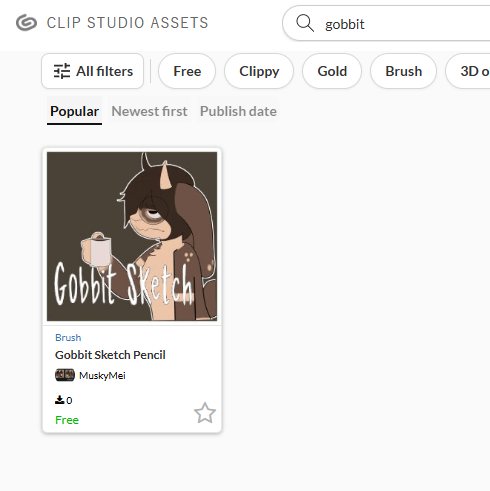Click the magnifying glass search icon

[305, 23]
